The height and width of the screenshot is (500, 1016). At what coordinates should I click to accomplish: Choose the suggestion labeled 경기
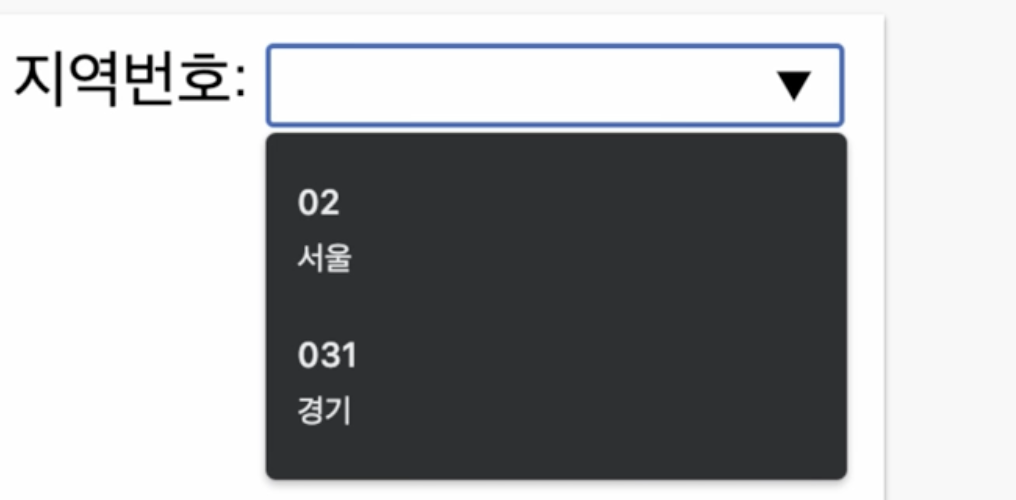tap(555, 381)
